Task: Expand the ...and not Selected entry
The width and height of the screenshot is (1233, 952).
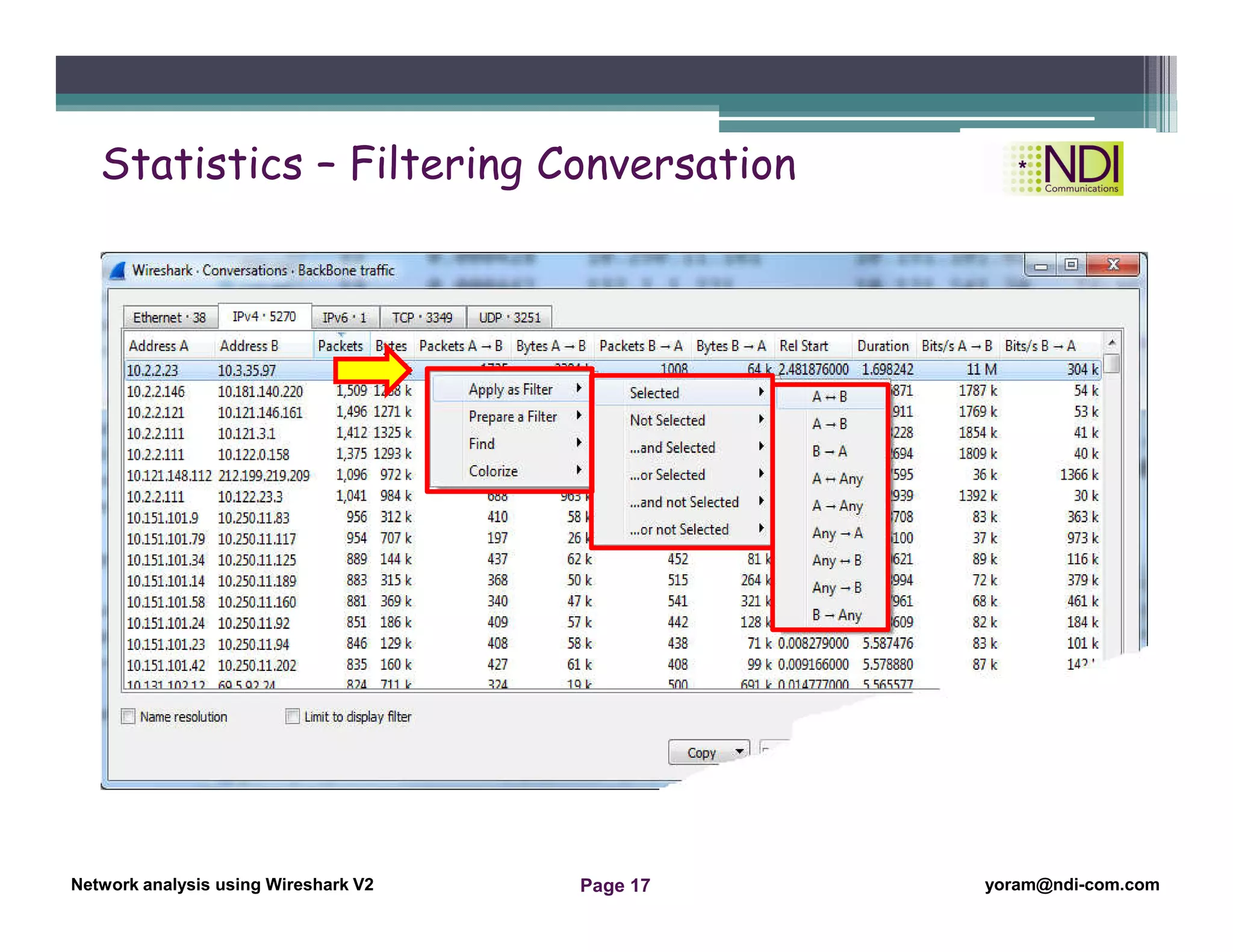Action: pyautogui.click(x=683, y=502)
